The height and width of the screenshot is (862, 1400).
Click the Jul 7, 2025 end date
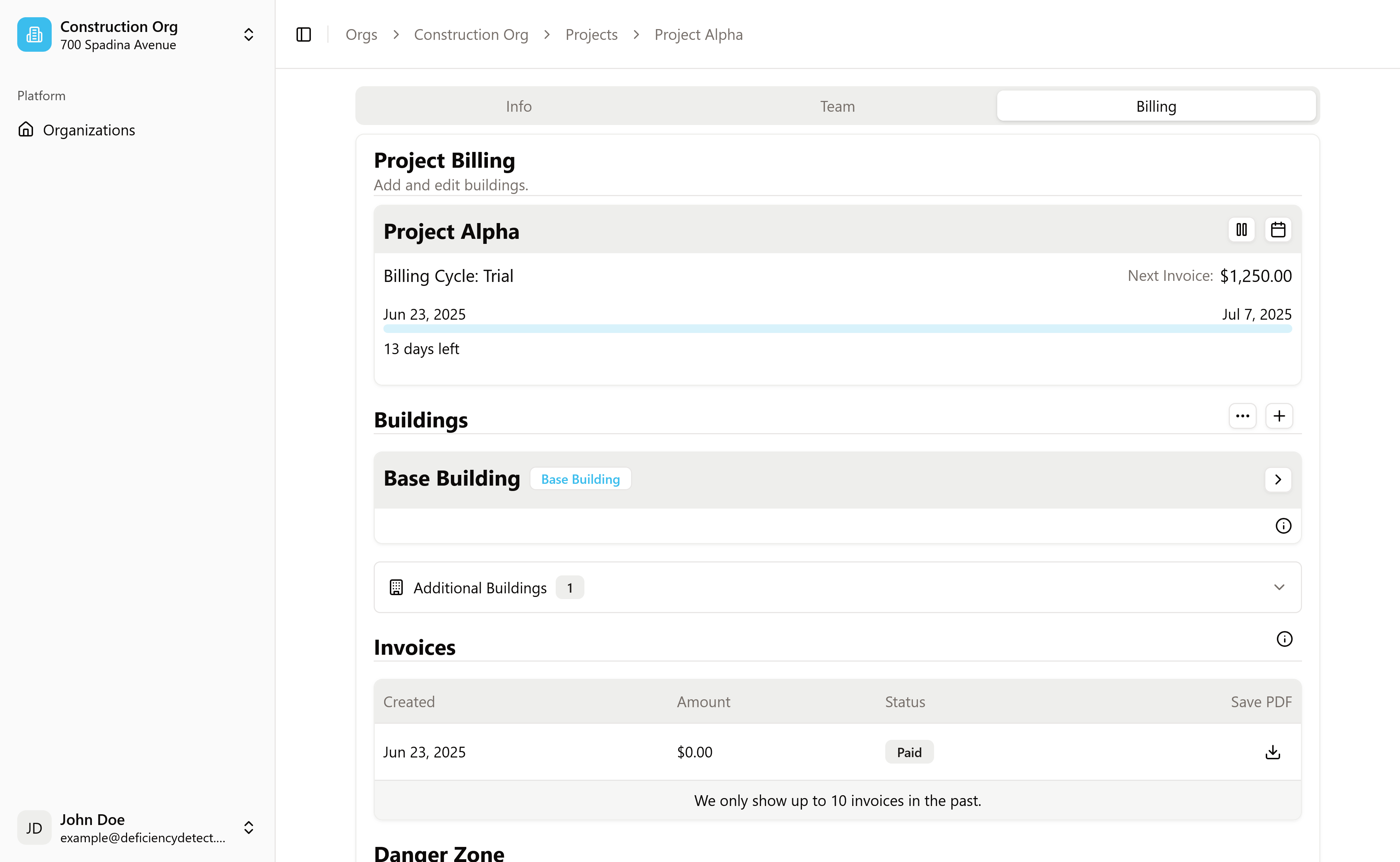pyautogui.click(x=1256, y=314)
